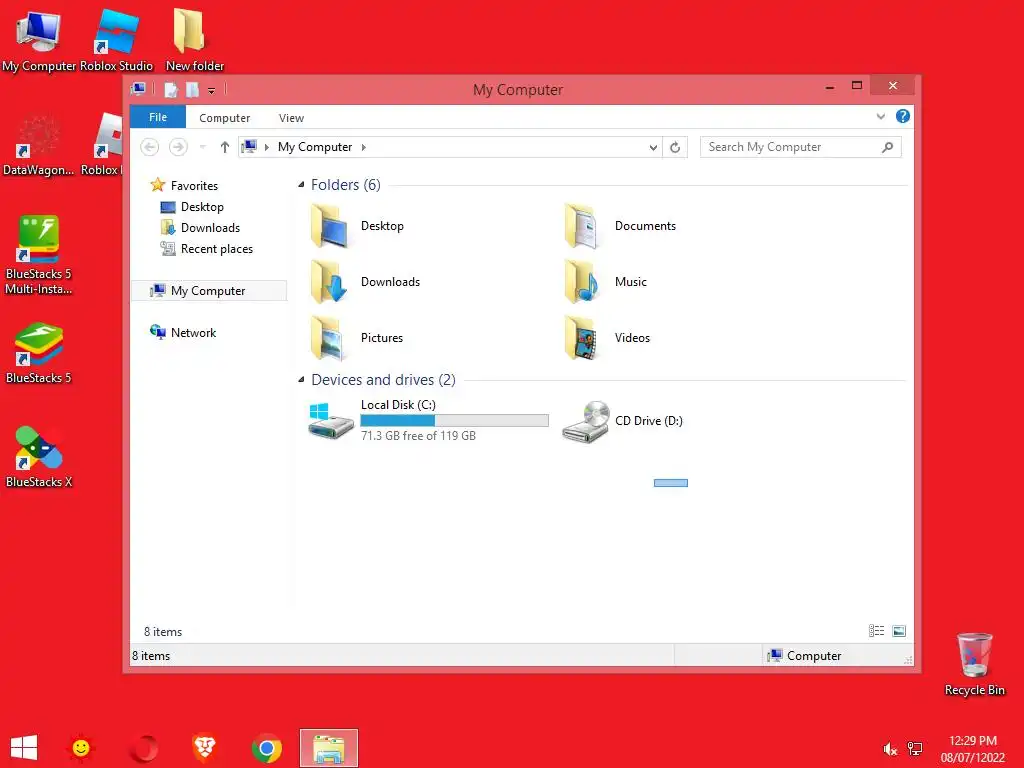Open the File tab

coord(158,117)
